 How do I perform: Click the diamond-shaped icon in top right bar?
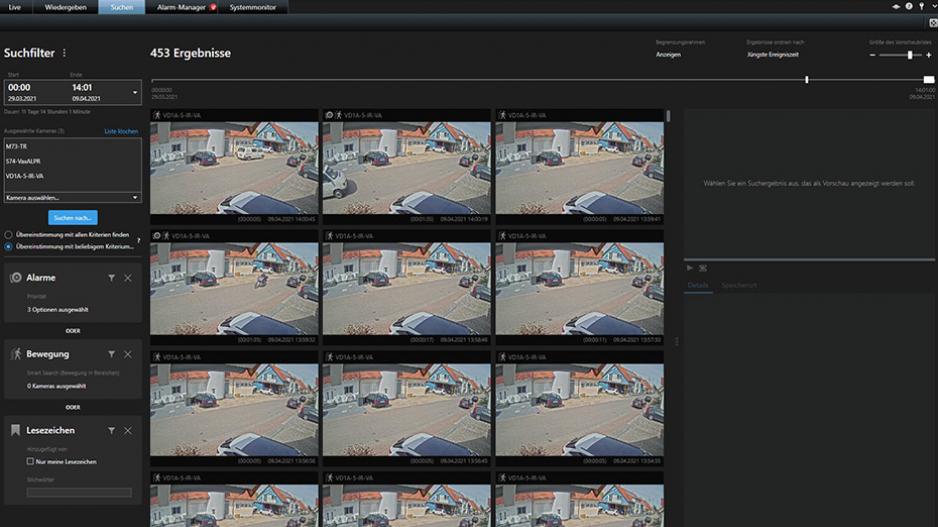click(896, 7)
